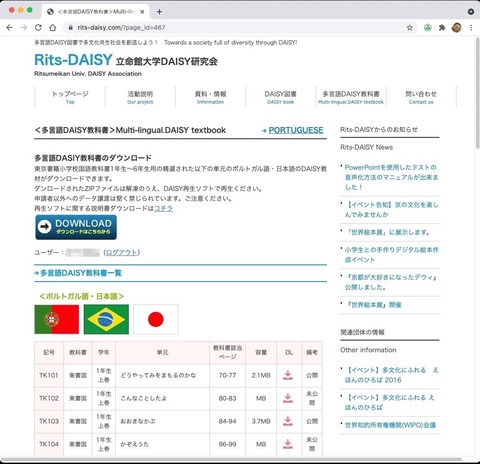Open the DAISY図書 DAISY book menu

pyautogui.click(x=281, y=97)
